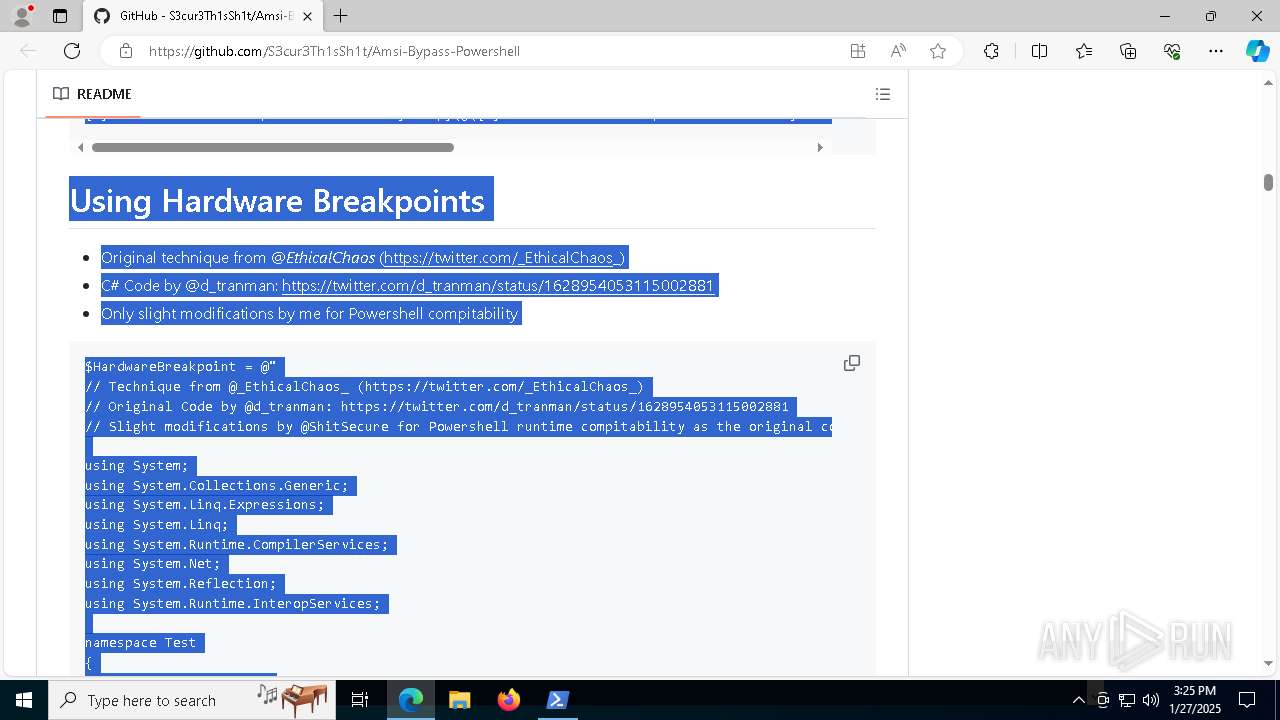The image size is (1280, 720).
Task: Open Collections panel
Action: coord(1128,51)
